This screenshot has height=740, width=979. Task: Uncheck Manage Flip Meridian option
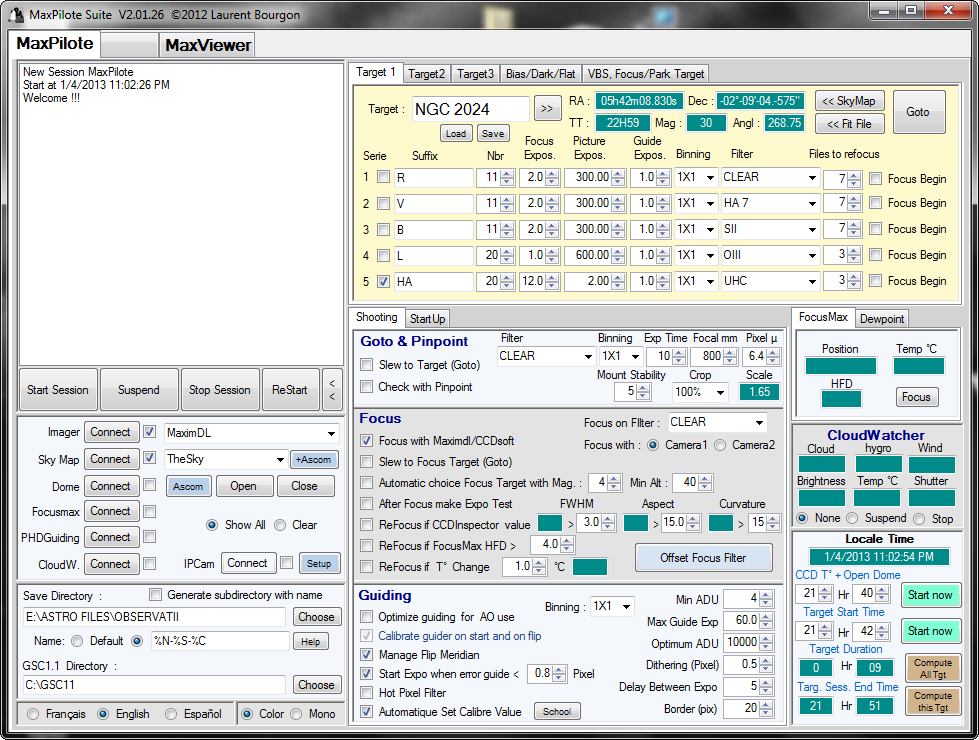click(367, 654)
